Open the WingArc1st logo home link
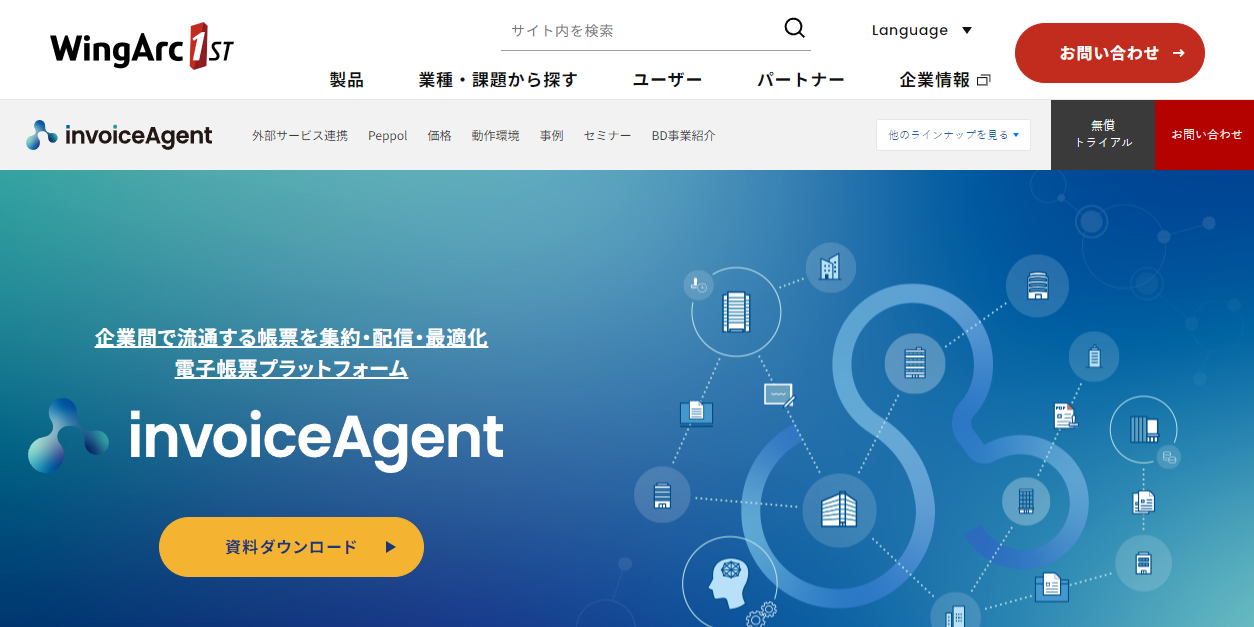This screenshot has height=627, width=1254. [x=142, y=46]
